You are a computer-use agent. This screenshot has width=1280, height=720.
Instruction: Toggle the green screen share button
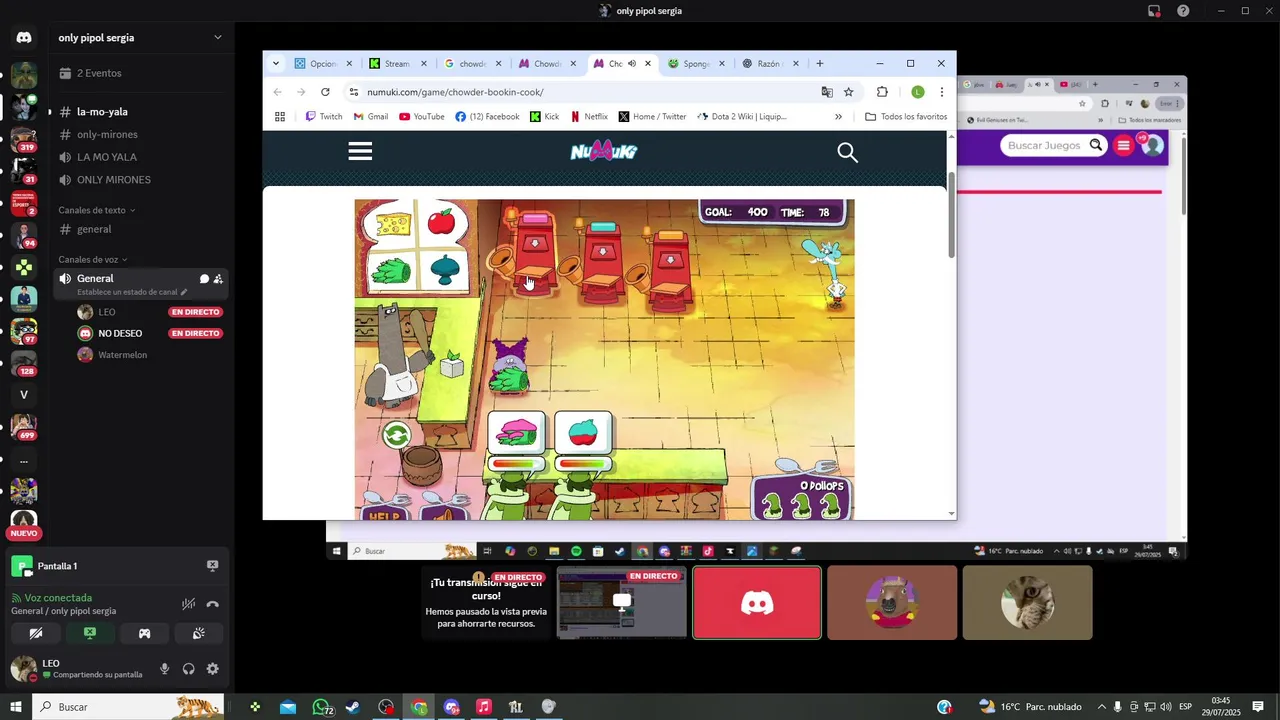(90, 633)
